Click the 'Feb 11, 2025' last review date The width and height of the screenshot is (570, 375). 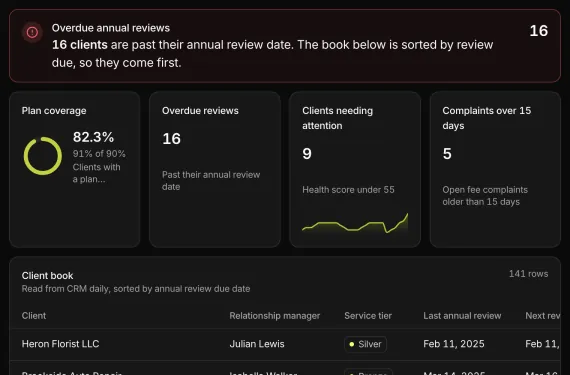click(454, 344)
